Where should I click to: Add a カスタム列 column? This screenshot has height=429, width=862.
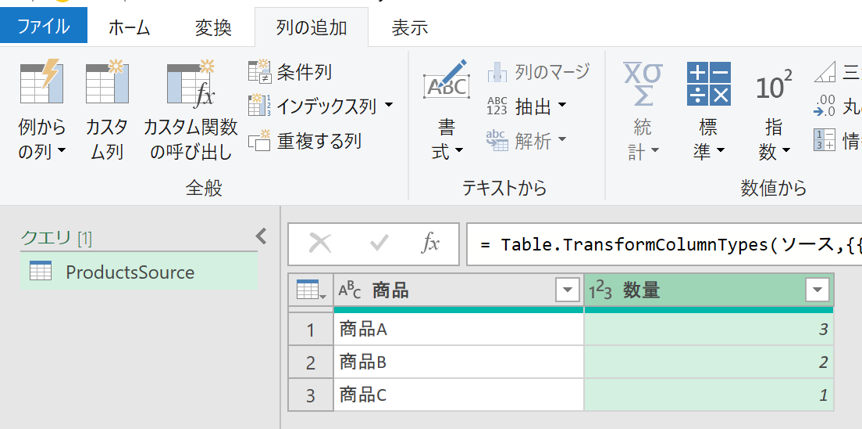coord(107,112)
